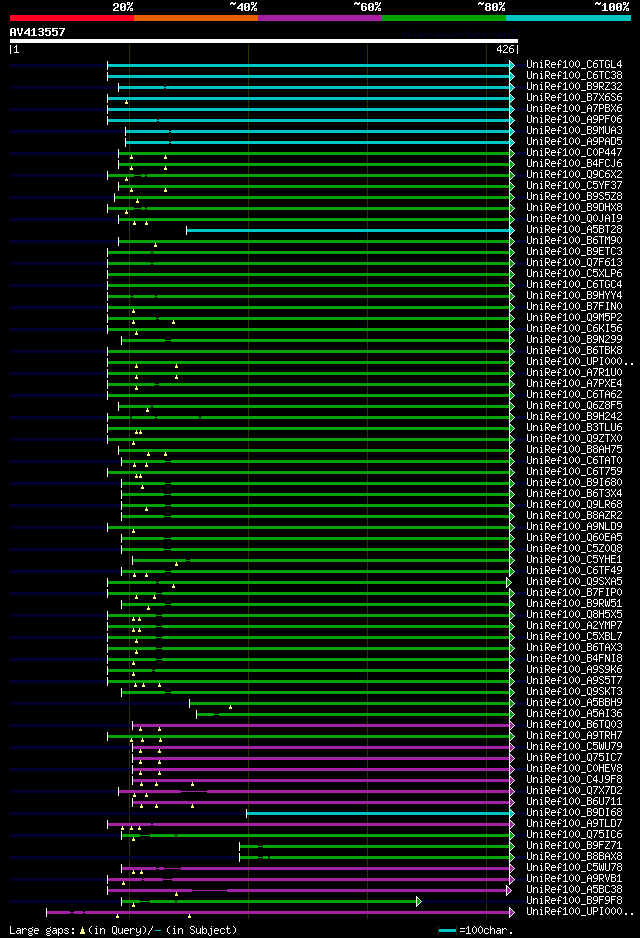Click the red 20% legend segment
Screen dimensions: 640x938
[72, 18]
